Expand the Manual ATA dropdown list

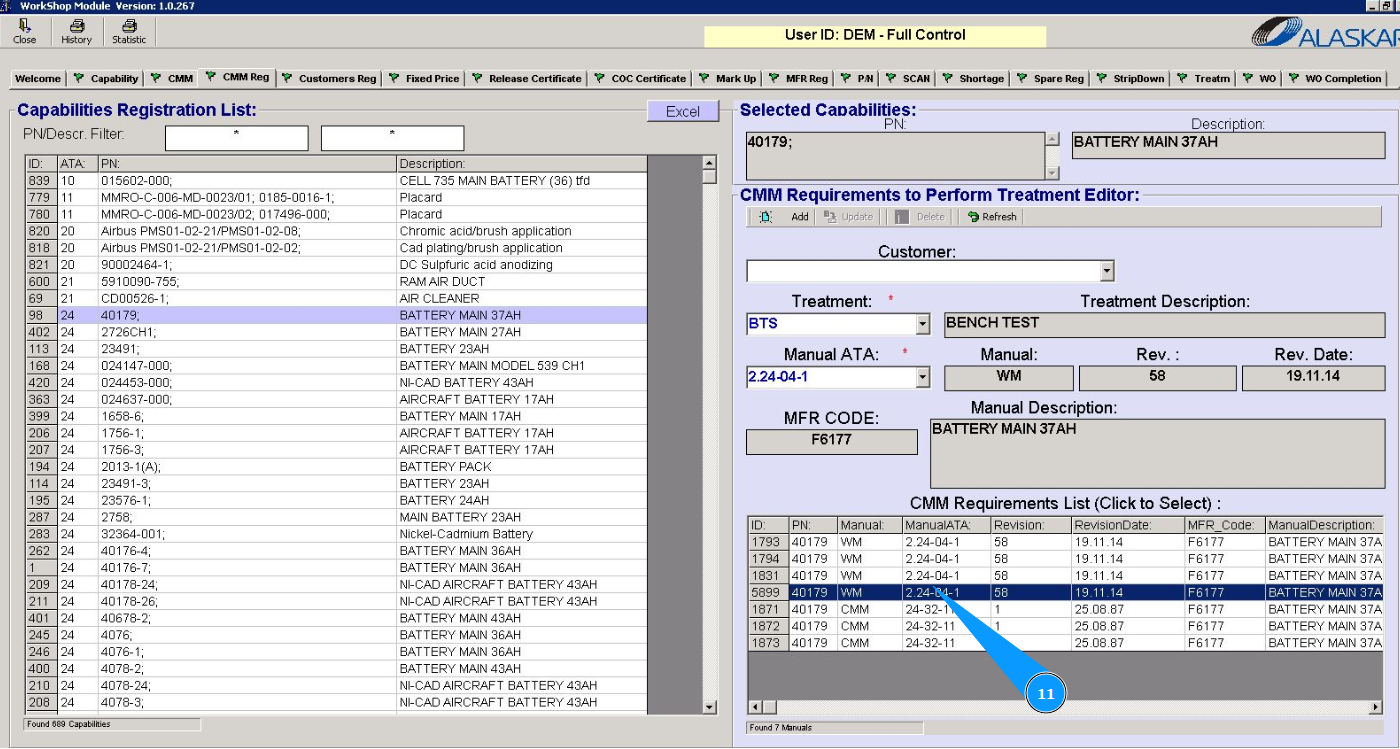922,378
